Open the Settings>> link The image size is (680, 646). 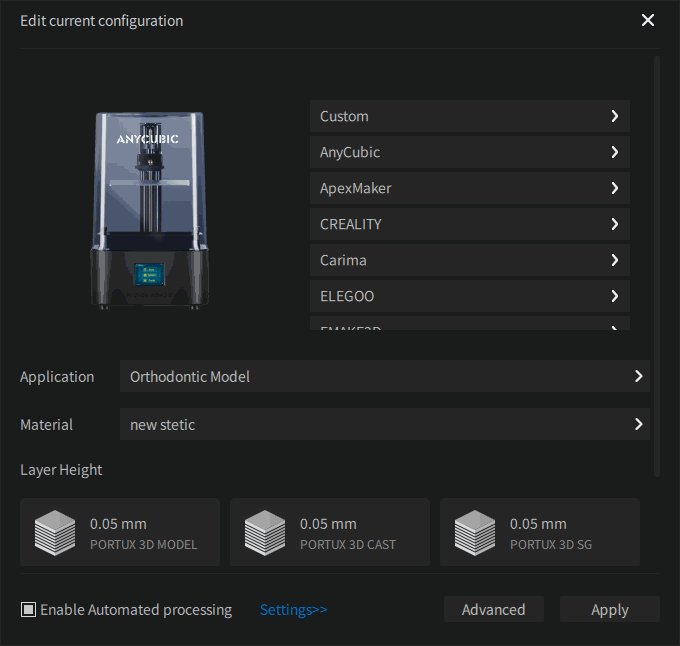tap(293, 609)
